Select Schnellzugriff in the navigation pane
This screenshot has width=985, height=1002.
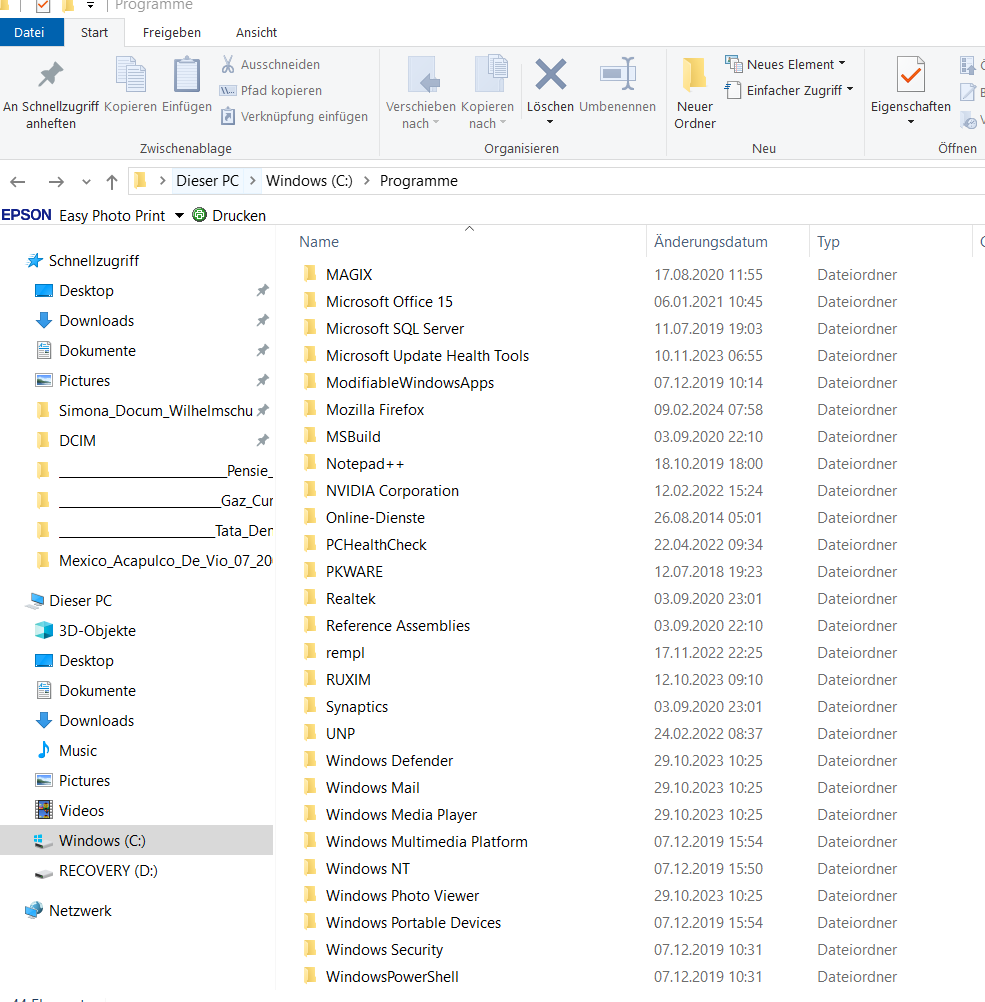(93, 261)
